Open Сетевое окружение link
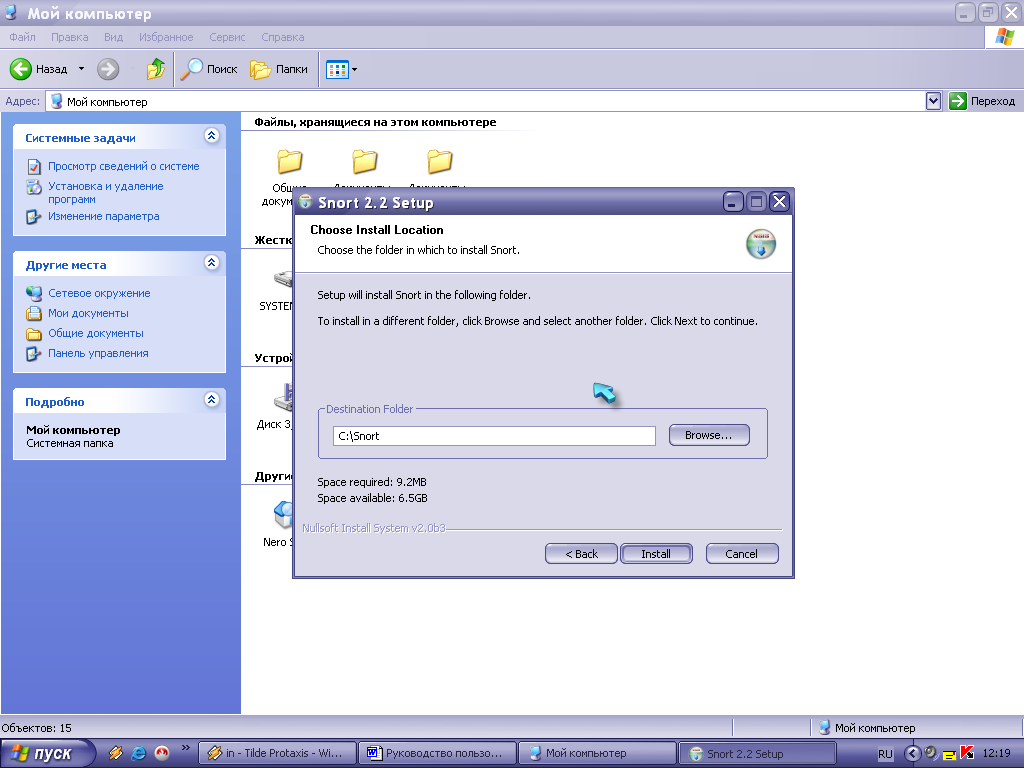This screenshot has width=1024, height=768. tap(99, 293)
